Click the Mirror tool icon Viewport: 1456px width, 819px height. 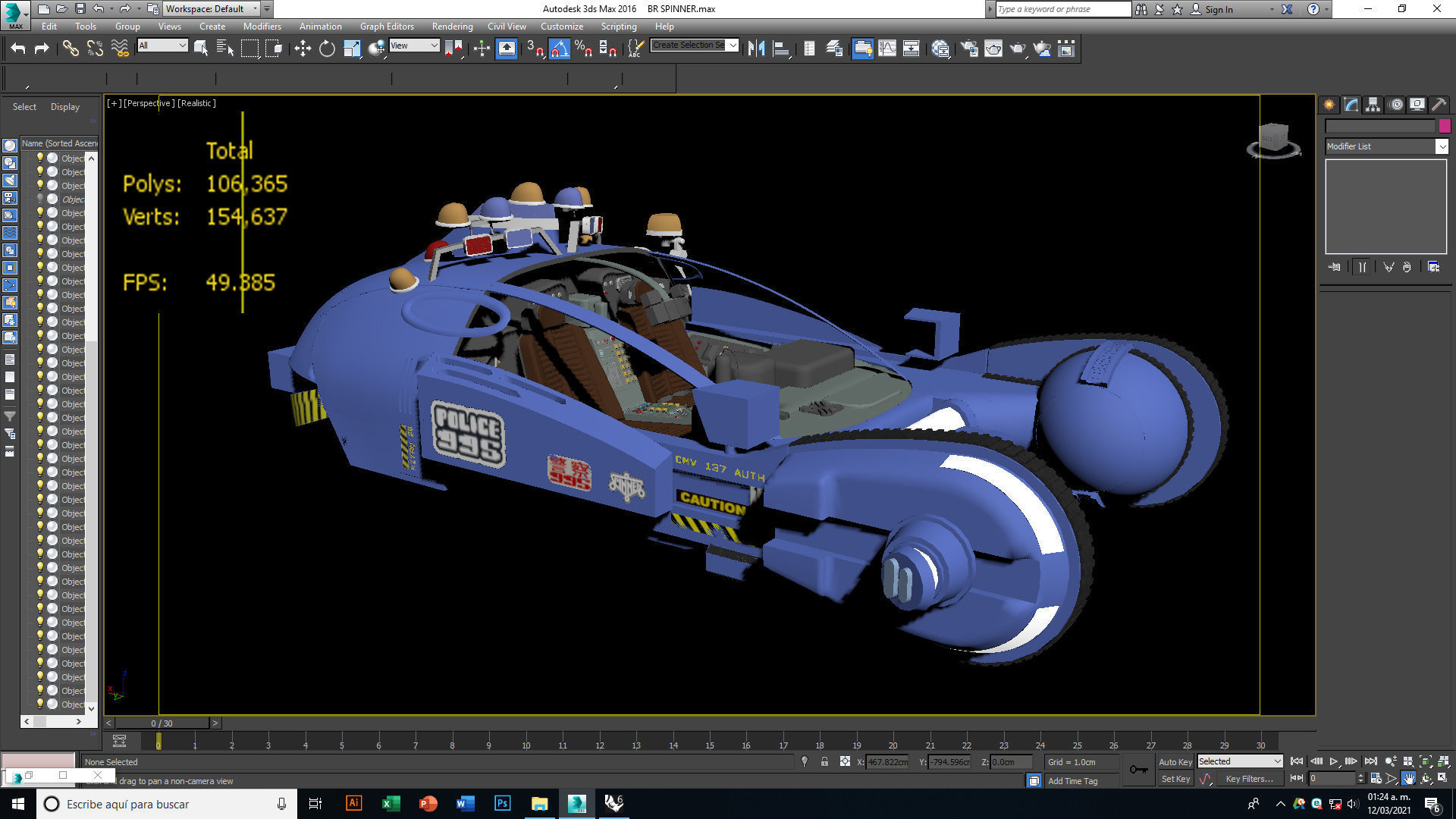[x=756, y=49]
